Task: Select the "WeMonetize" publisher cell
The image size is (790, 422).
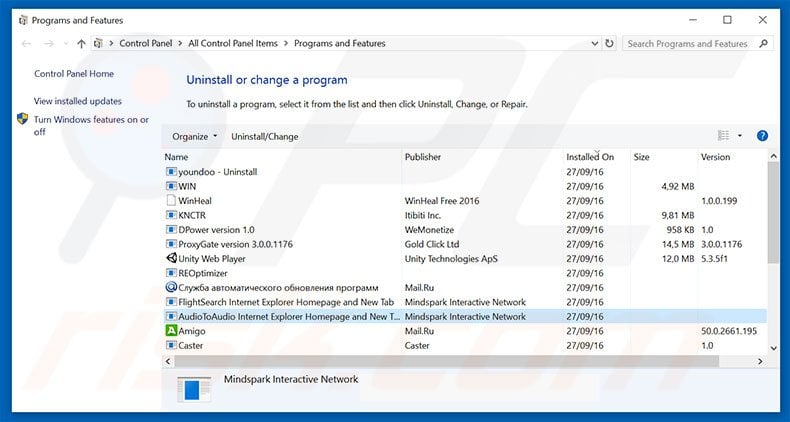Action: click(429, 230)
